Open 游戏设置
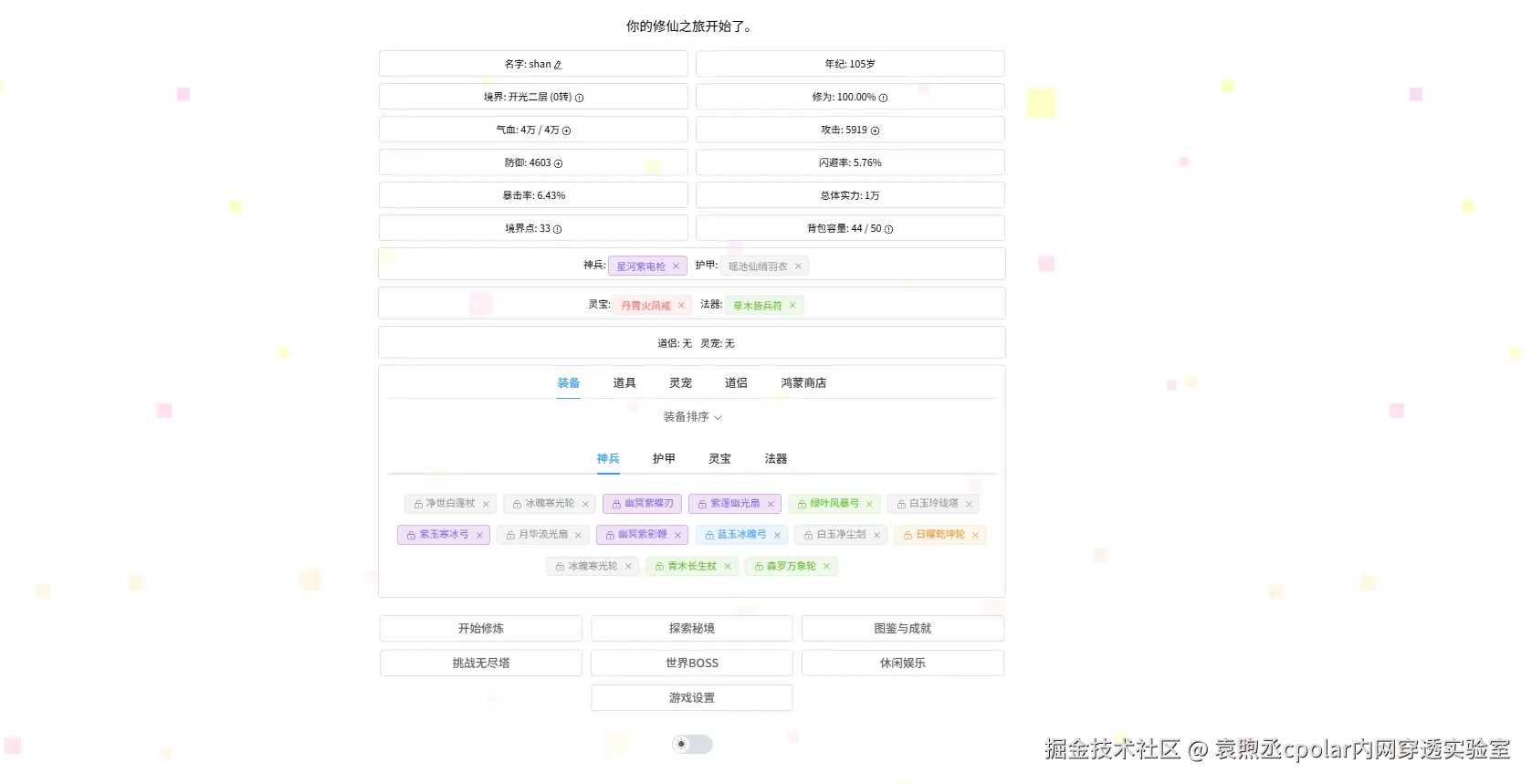The image size is (1532, 784). pos(692,698)
